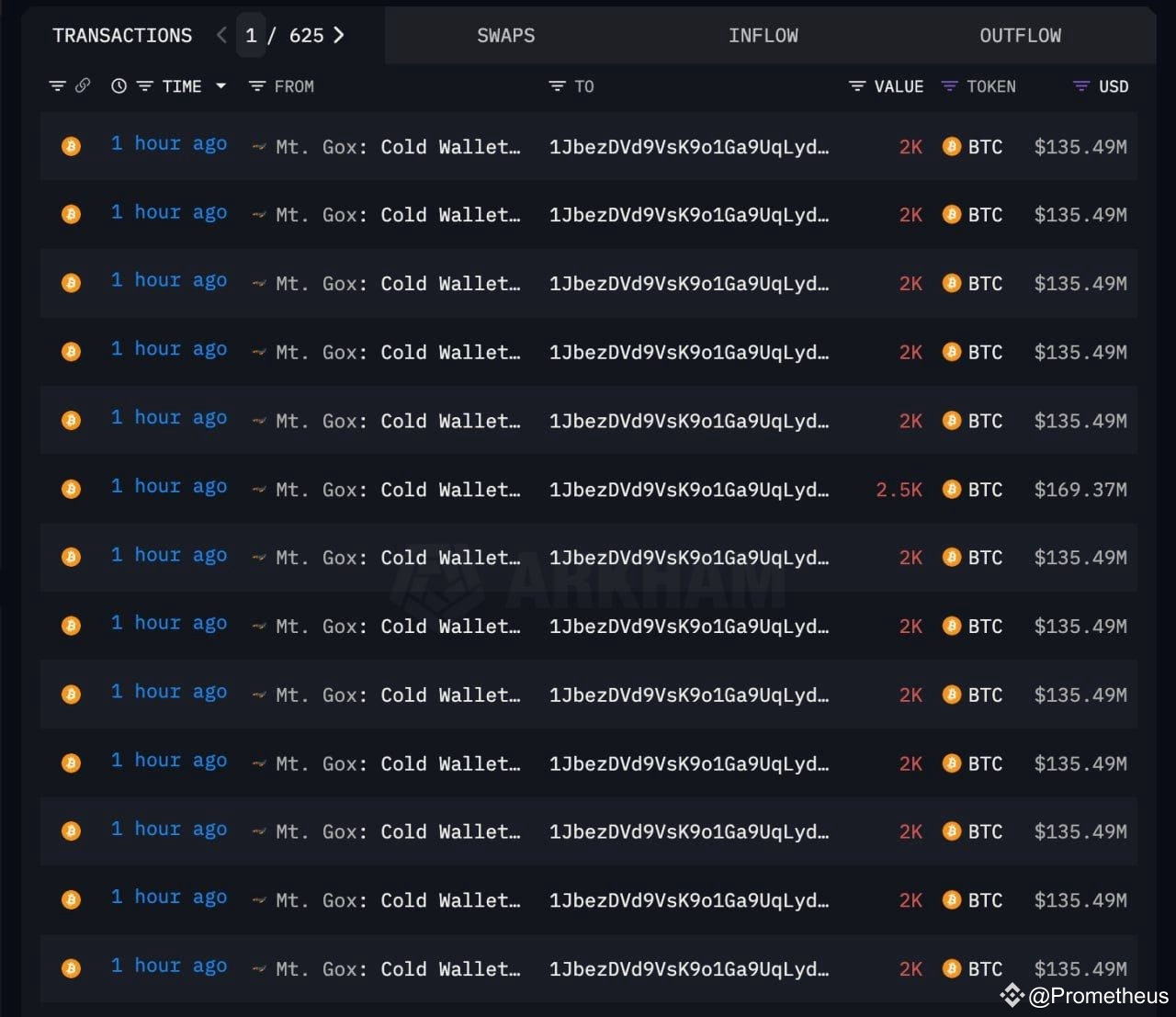Open Mt. Gox Cold Wallet in the topmost row
The height and width of the screenshot is (1017, 1176).
(x=398, y=147)
